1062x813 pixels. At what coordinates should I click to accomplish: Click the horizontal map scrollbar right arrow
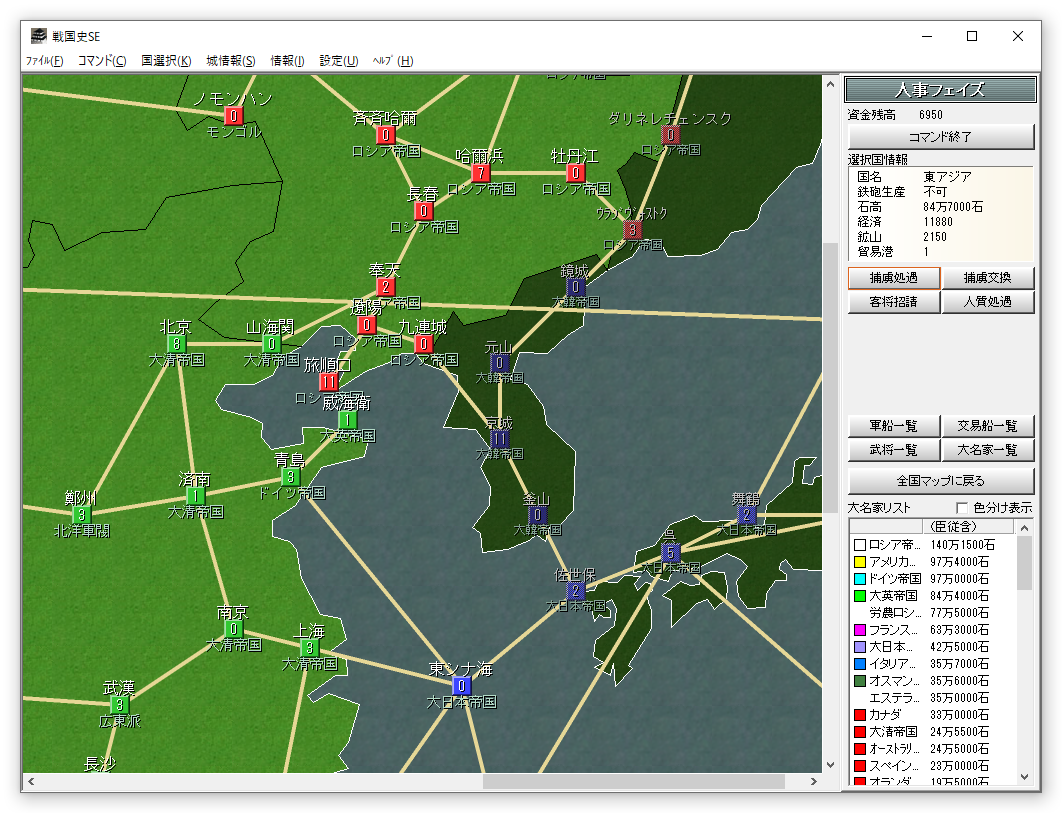point(812,781)
